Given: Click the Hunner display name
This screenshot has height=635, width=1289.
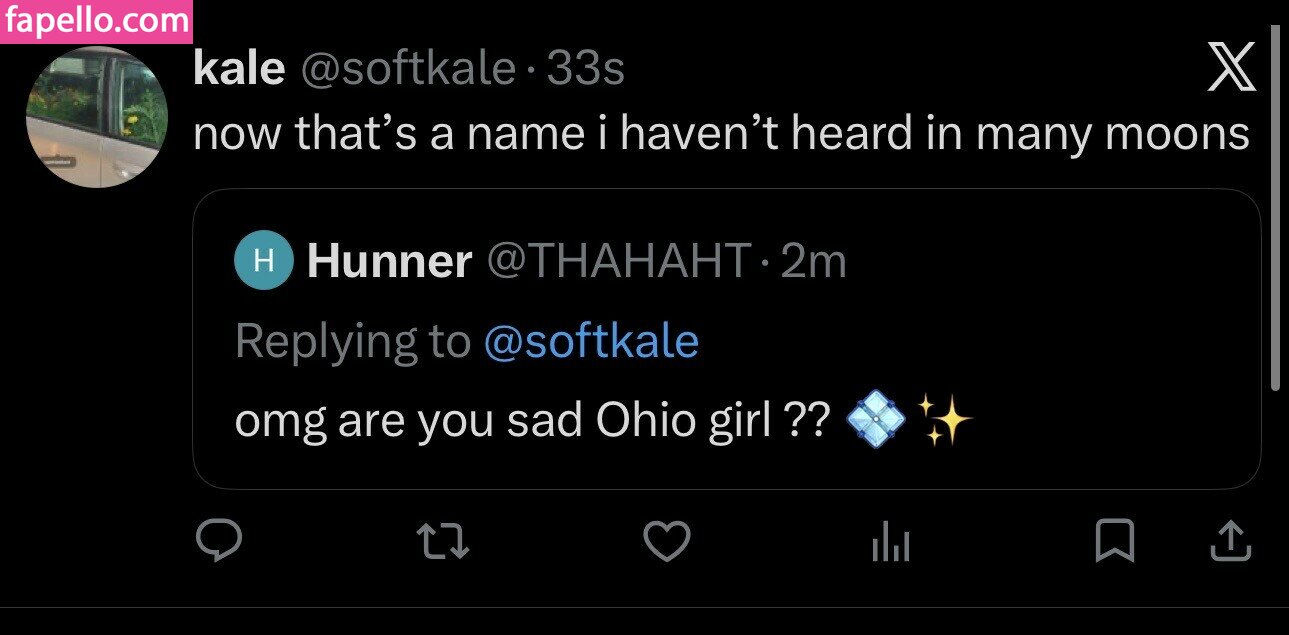Looking at the screenshot, I should pyautogui.click(x=390, y=262).
